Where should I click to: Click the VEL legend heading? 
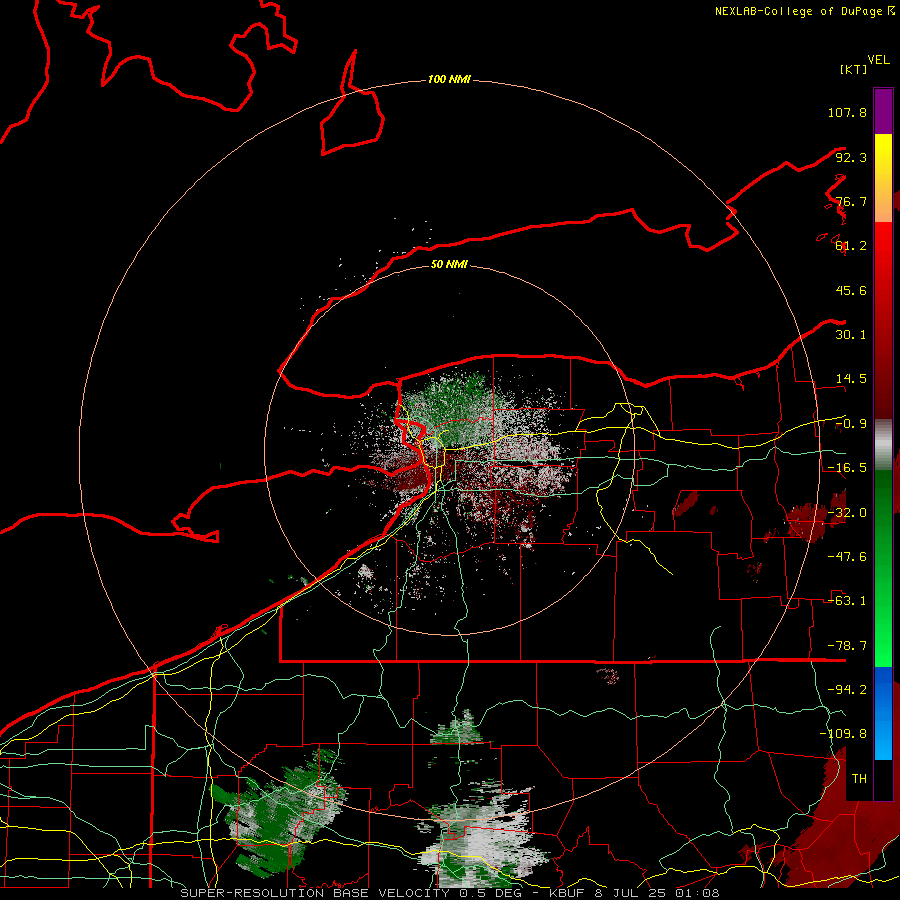coord(878,60)
